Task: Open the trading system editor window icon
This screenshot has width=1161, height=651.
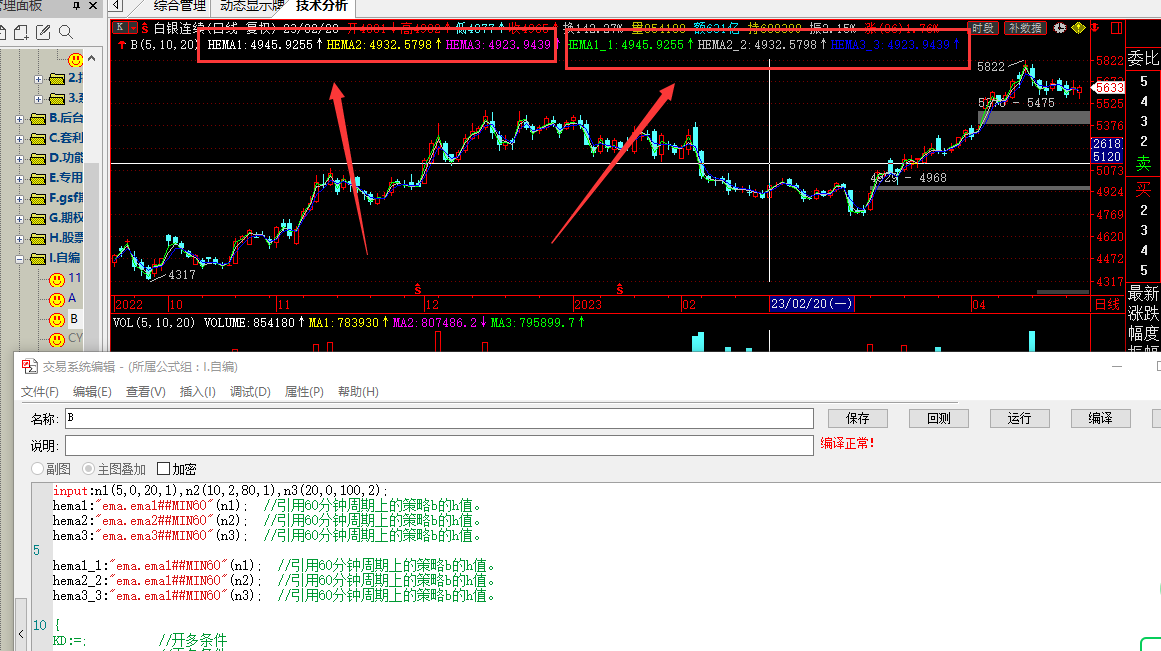Action: click(30, 367)
